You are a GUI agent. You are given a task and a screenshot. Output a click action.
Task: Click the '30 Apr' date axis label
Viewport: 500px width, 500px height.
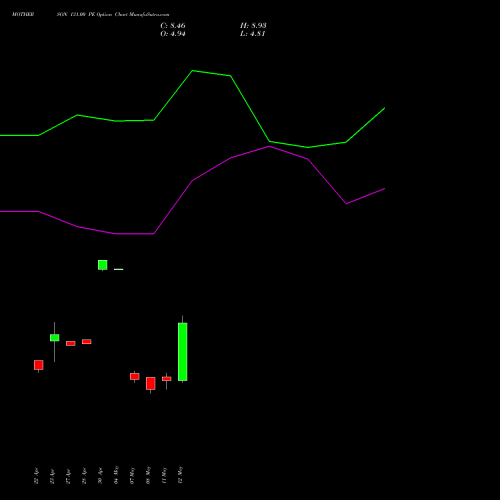click(100, 476)
